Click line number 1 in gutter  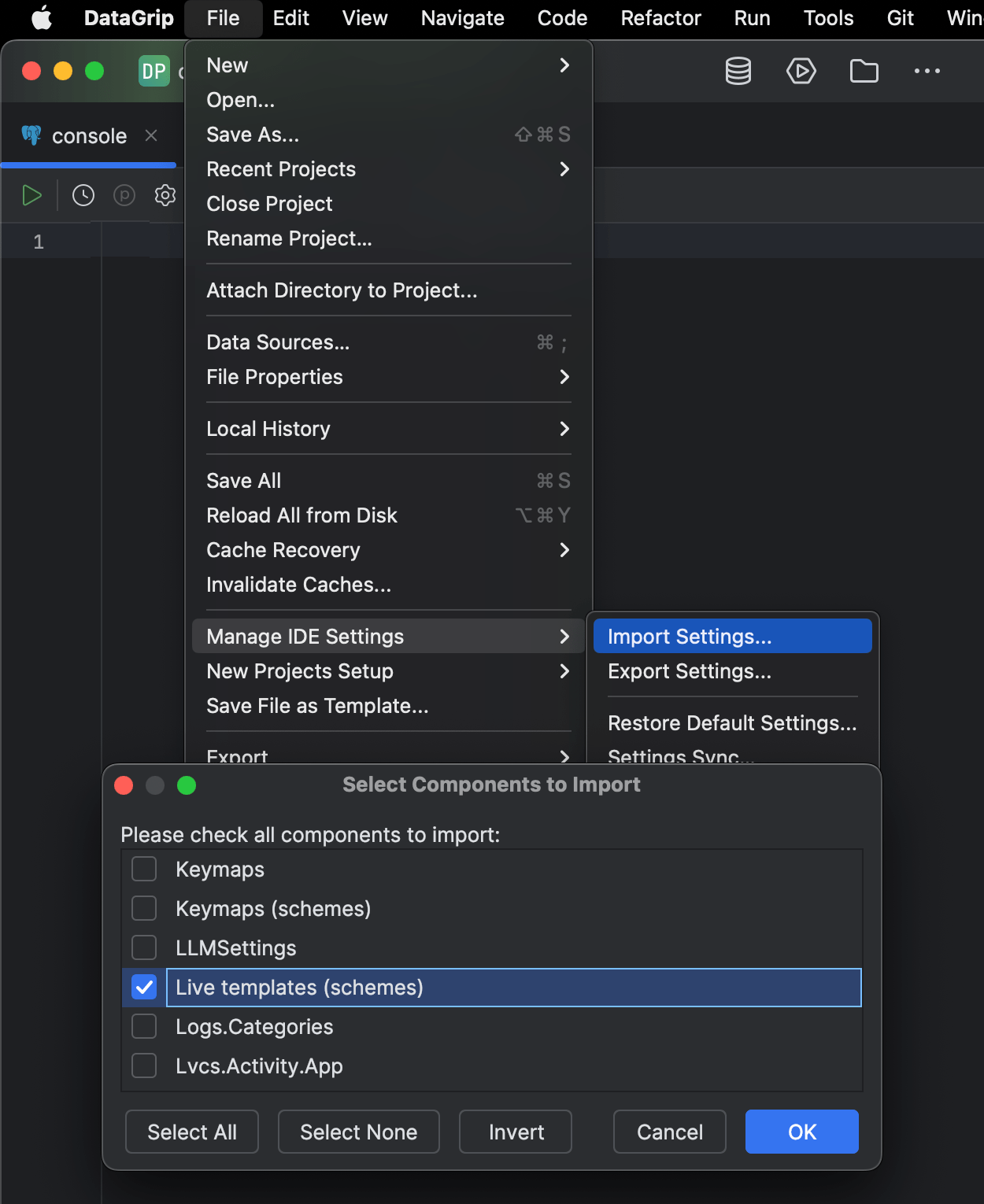[39, 242]
